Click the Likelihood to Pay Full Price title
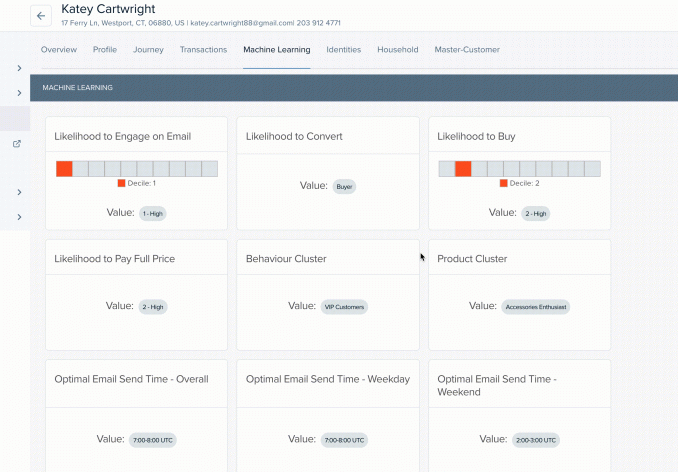The height and width of the screenshot is (472, 678). [115, 259]
